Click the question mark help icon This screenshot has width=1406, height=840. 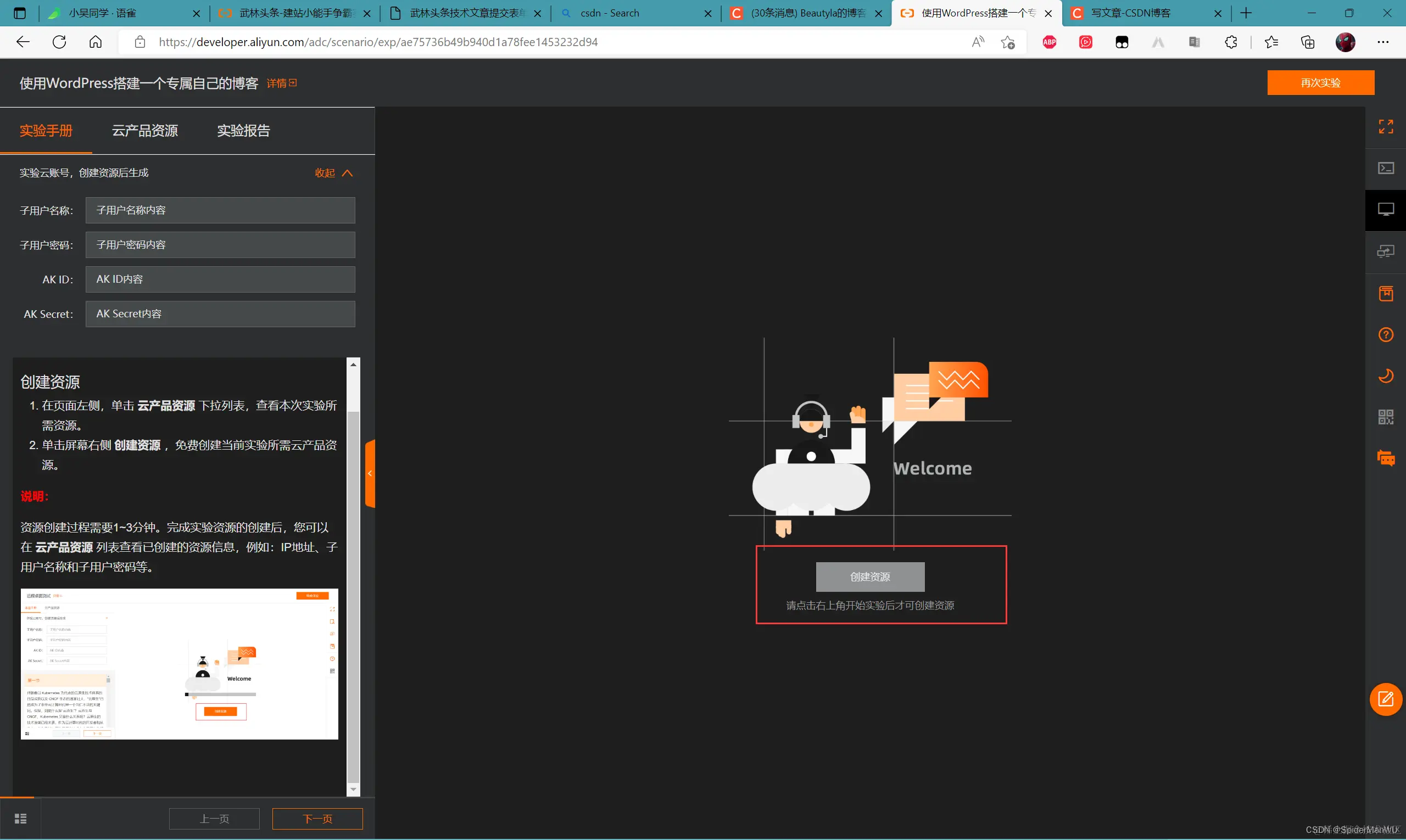coord(1385,334)
